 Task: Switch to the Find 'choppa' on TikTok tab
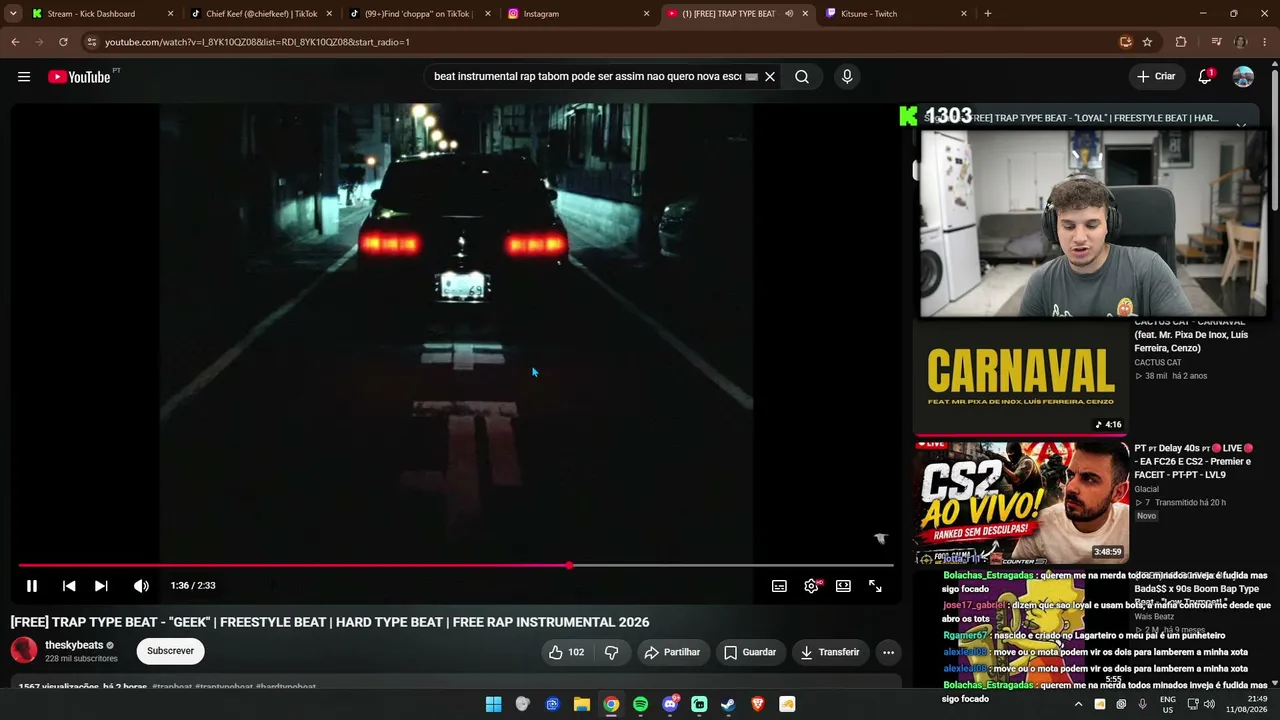pyautogui.click(x=419, y=14)
